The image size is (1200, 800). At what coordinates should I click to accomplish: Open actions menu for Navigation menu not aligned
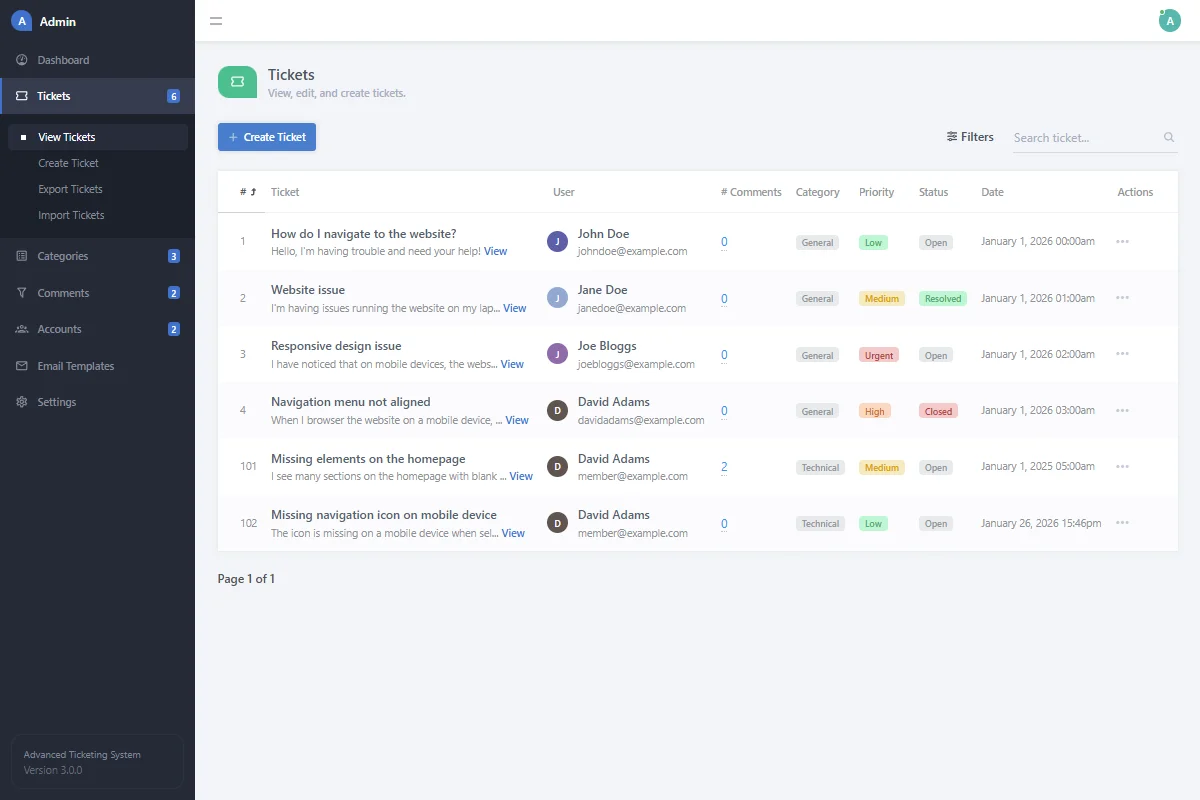pos(1122,410)
